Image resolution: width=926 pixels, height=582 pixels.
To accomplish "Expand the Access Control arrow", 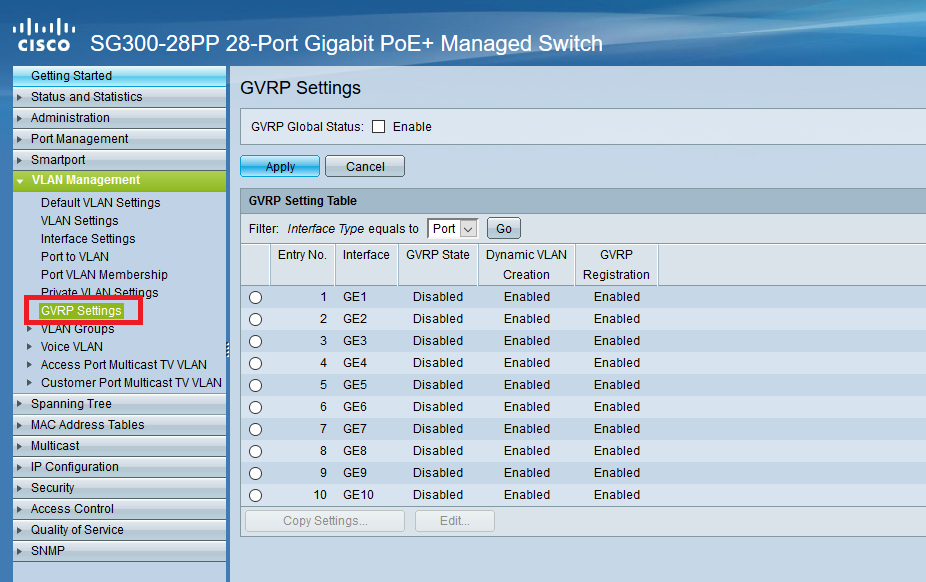I will tap(19, 509).
